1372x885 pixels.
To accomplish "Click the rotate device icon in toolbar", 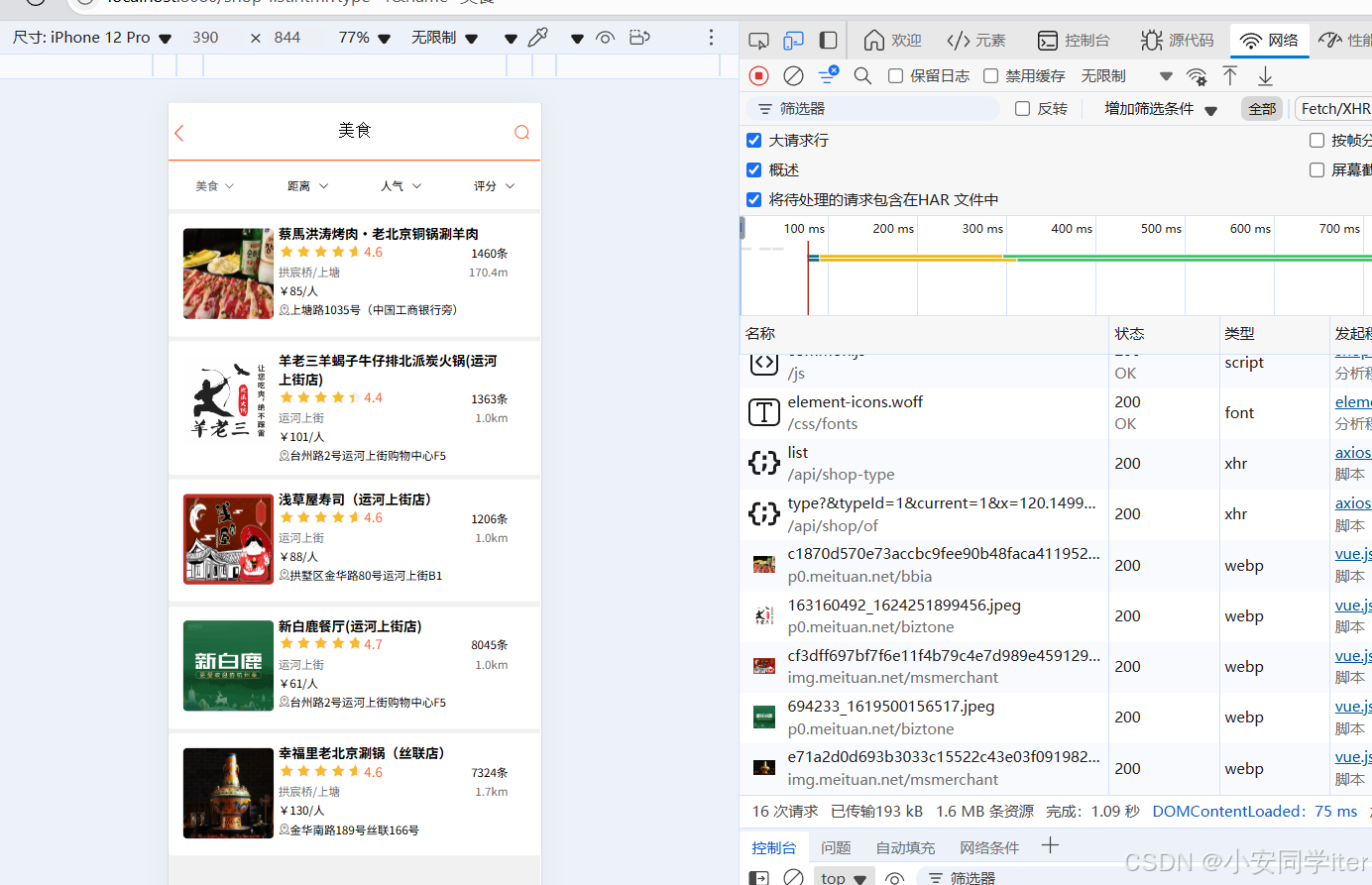I will tap(639, 38).
